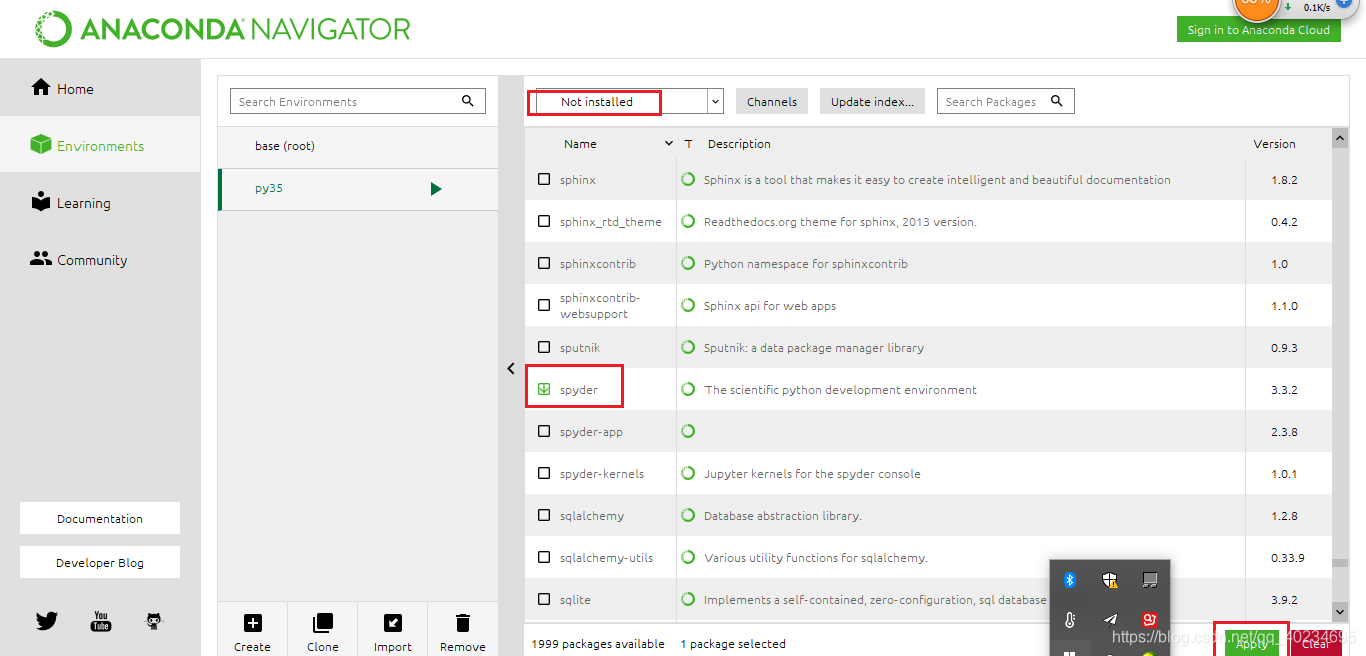Click the status circle icon for sqlalchemy
This screenshot has width=1366, height=656.
click(x=688, y=516)
